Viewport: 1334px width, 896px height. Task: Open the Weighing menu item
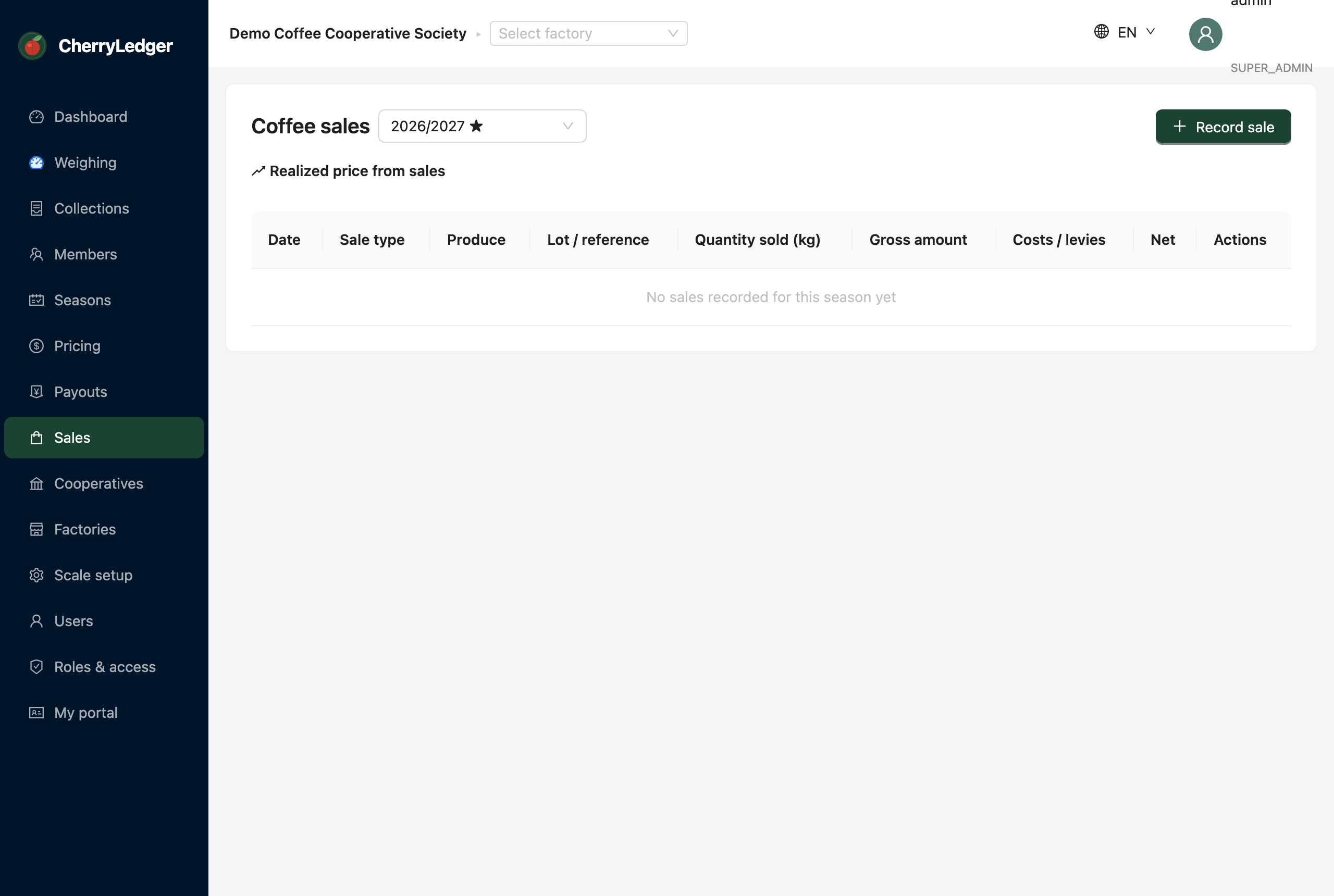(x=104, y=163)
